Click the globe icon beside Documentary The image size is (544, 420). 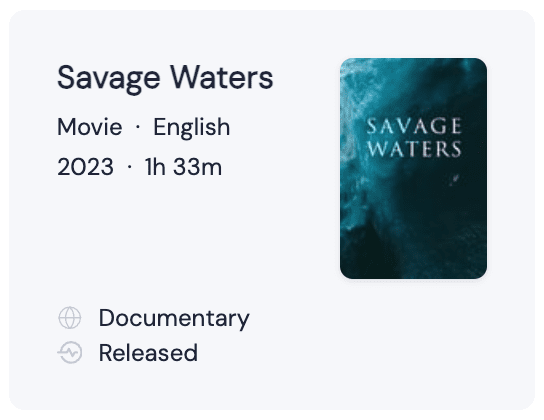70,318
